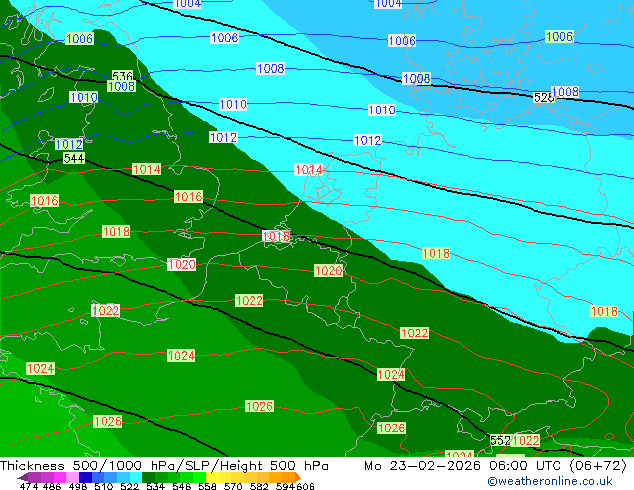Click the darkest green swatch above 534
The height and width of the screenshot is (490, 634).
[148, 477]
